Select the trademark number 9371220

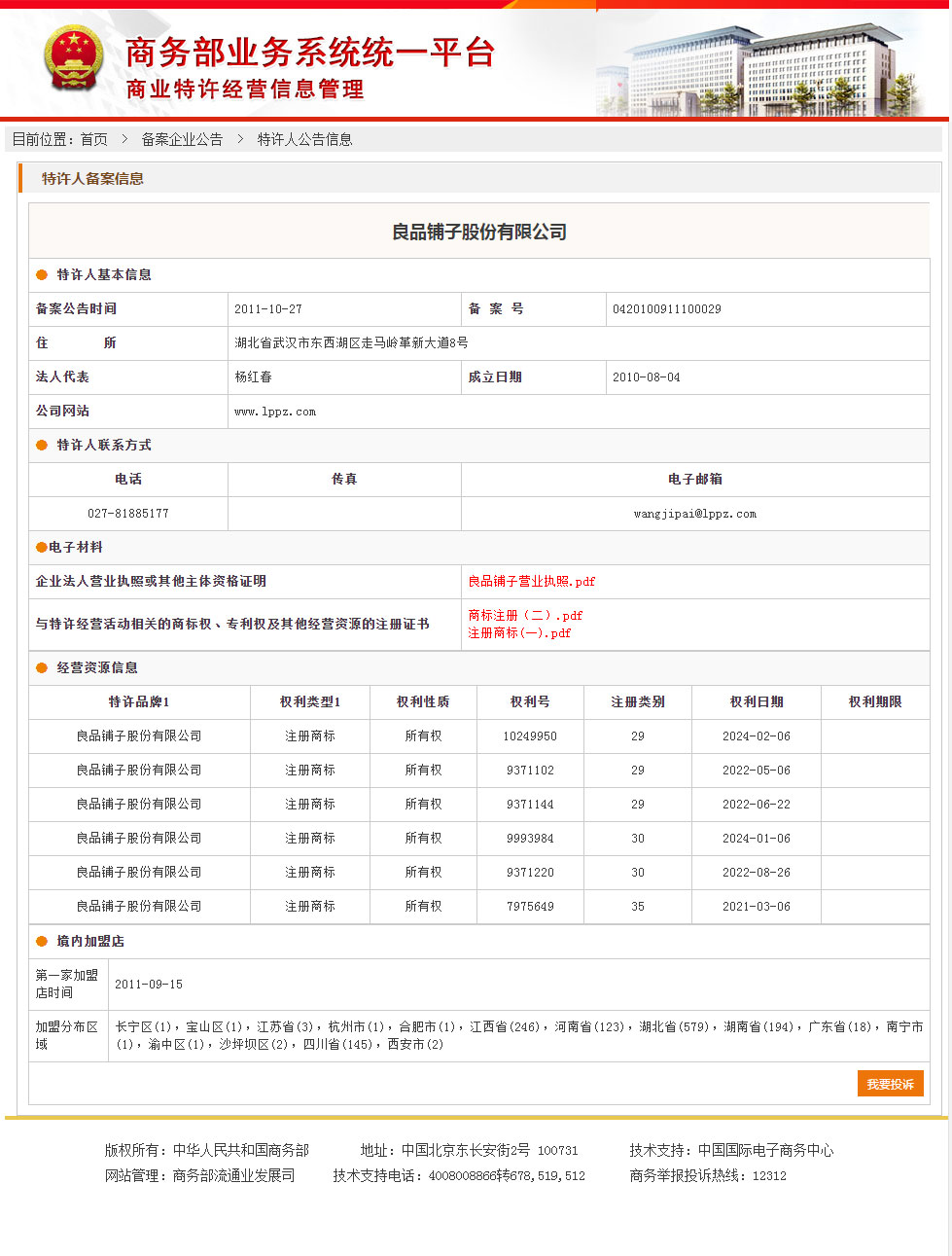click(x=530, y=873)
